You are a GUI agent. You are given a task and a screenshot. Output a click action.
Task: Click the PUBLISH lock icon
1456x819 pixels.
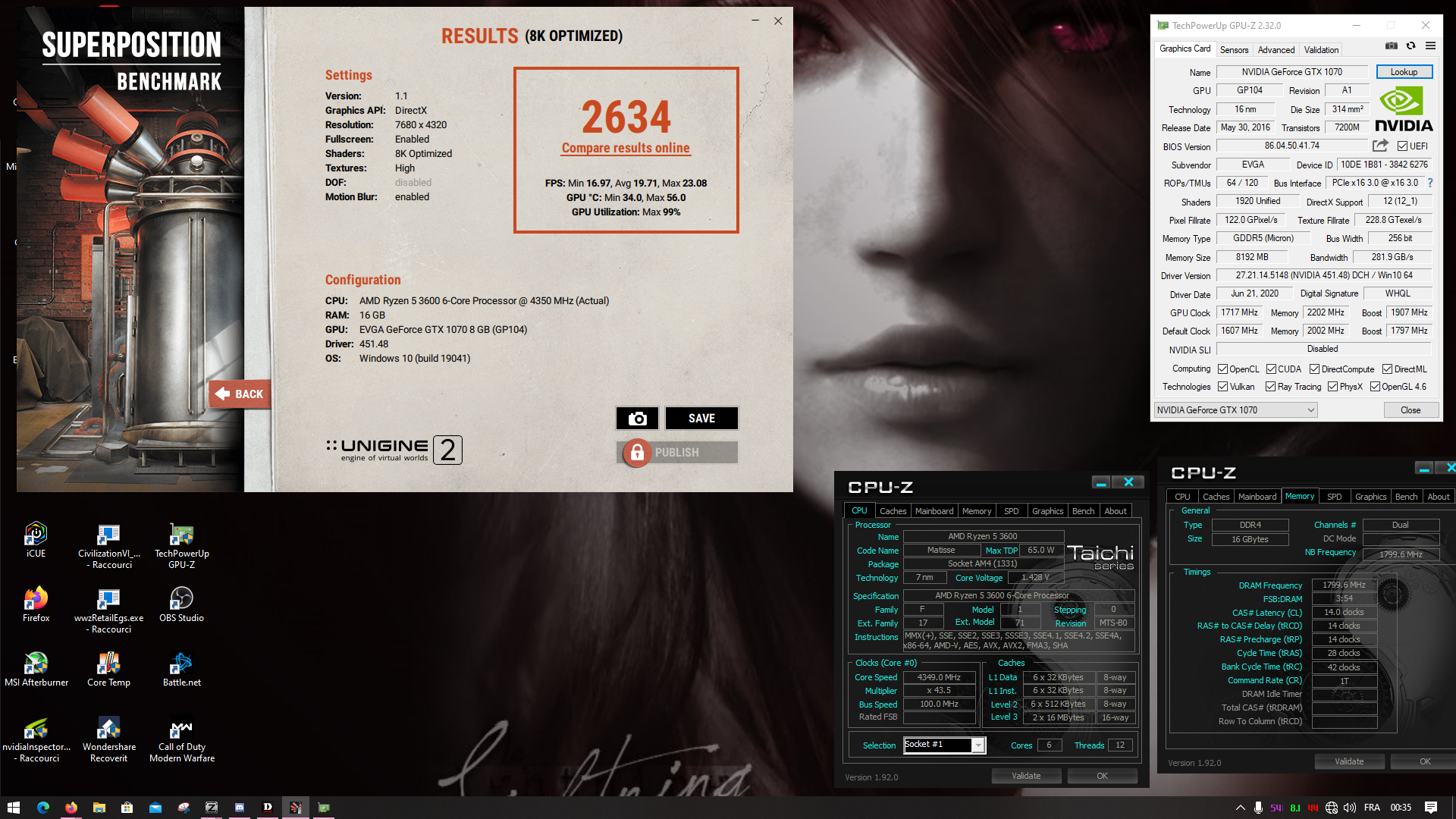tap(637, 453)
